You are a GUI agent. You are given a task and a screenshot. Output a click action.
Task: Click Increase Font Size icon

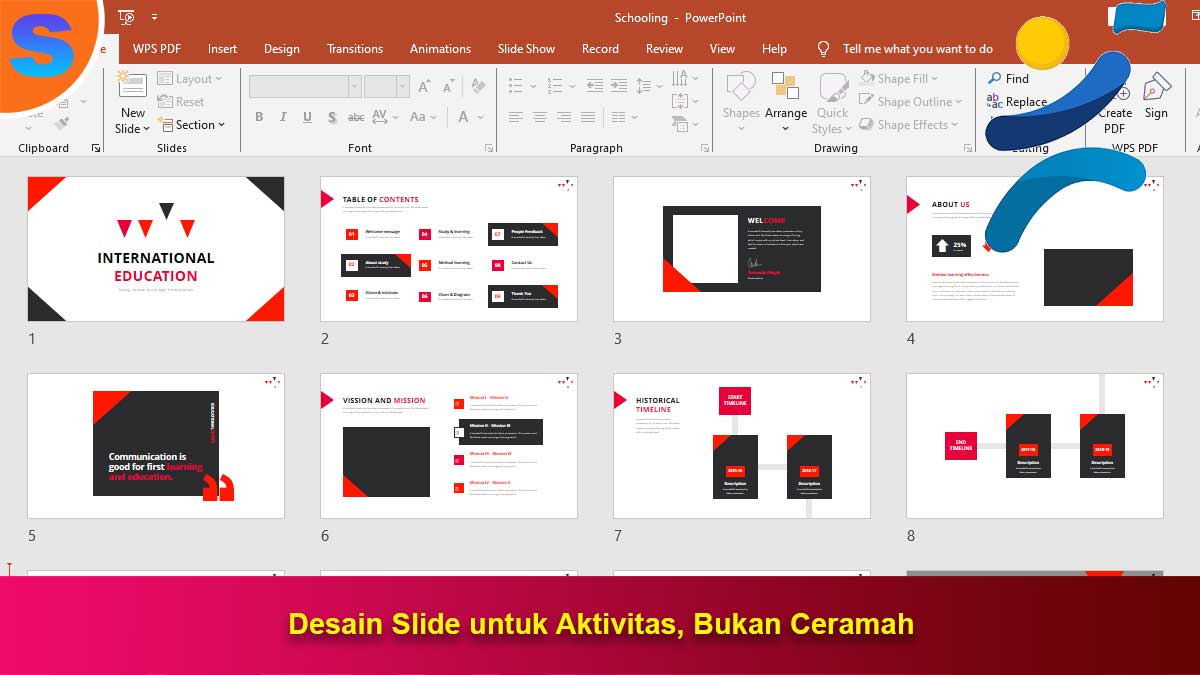423,87
